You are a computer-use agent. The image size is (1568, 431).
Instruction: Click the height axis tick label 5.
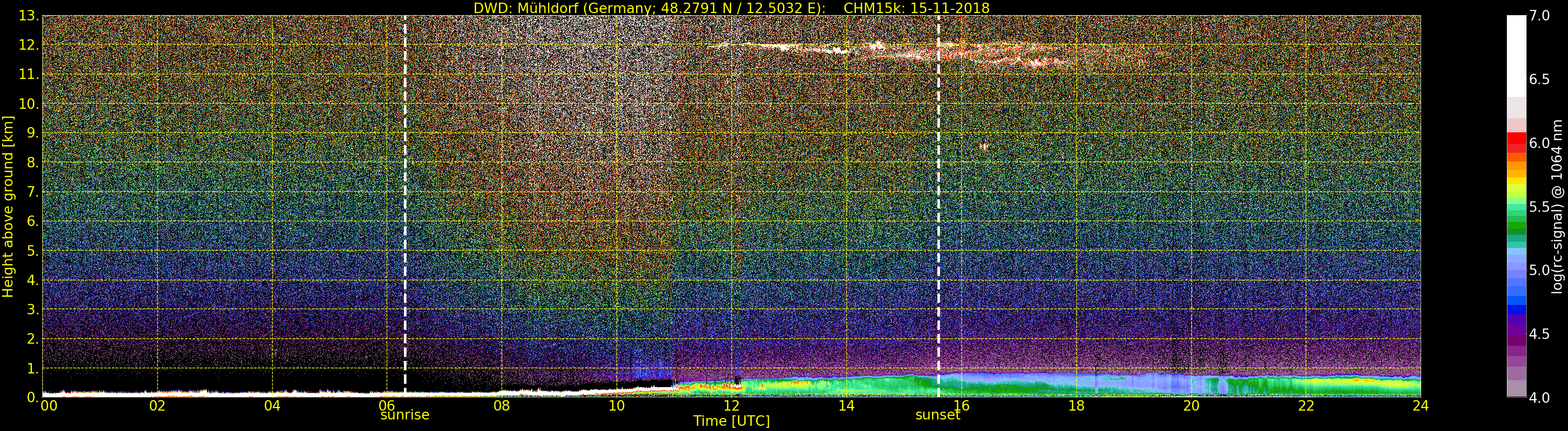click(x=32, y=251)
